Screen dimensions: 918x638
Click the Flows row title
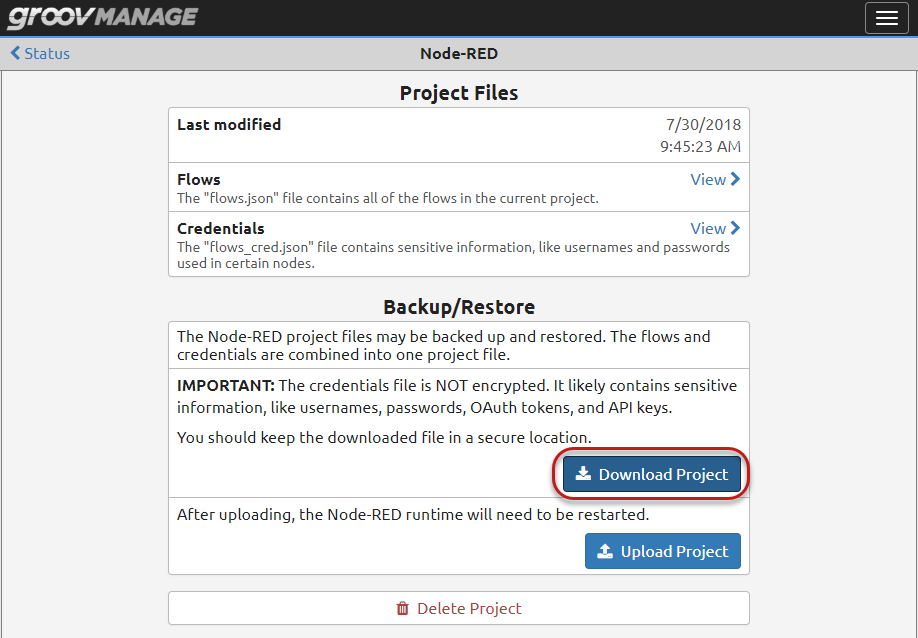click(x=198, y=180)
